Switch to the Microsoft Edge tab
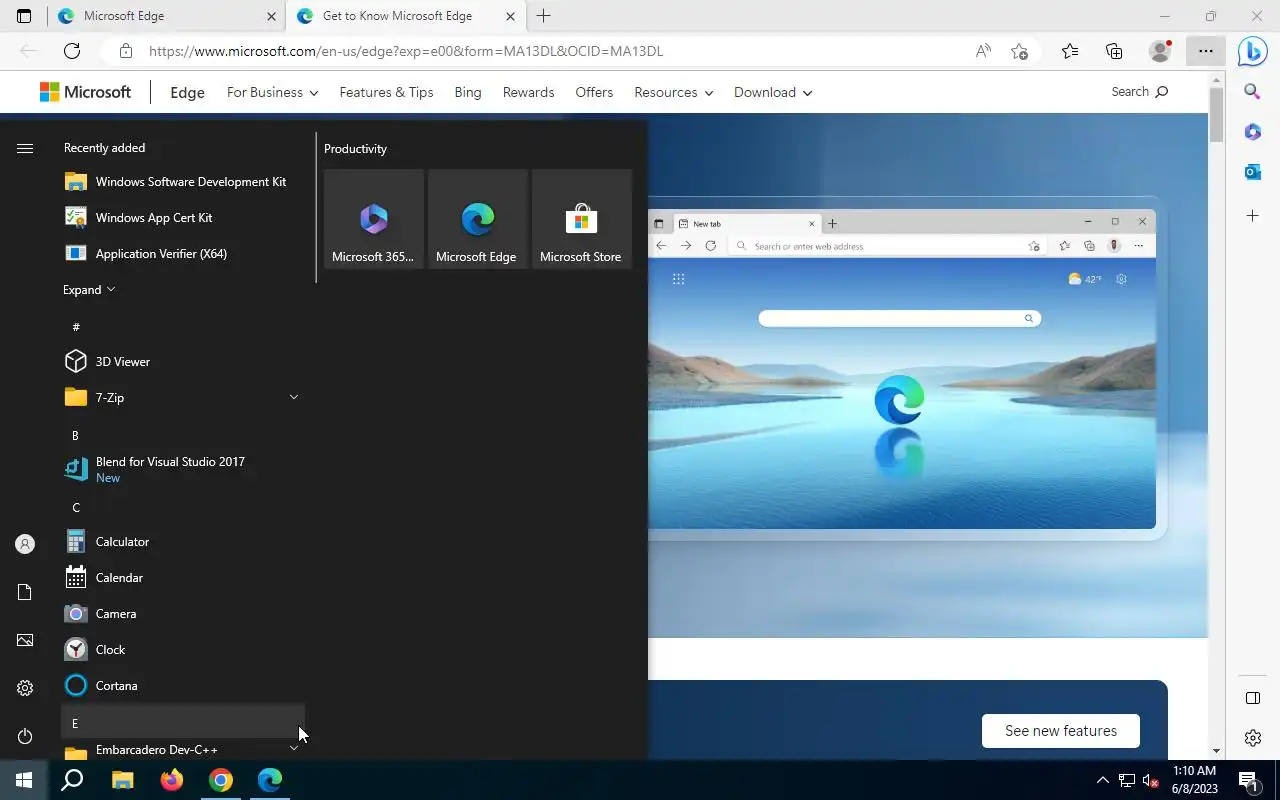Screen dimensions: 1280x800 point(166,16)
